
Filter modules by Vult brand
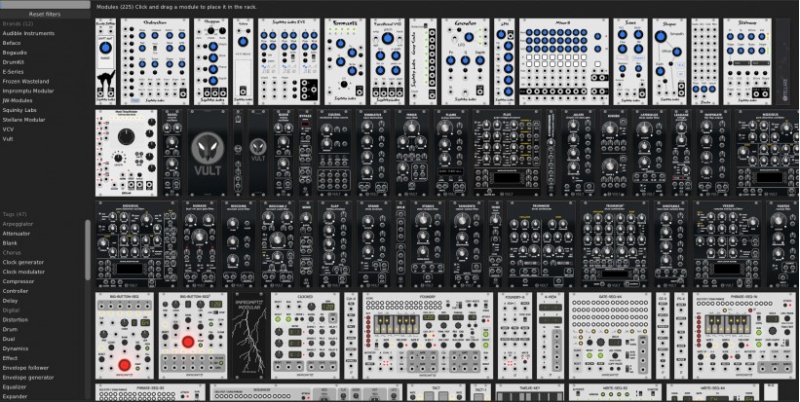tap(8, 139)
